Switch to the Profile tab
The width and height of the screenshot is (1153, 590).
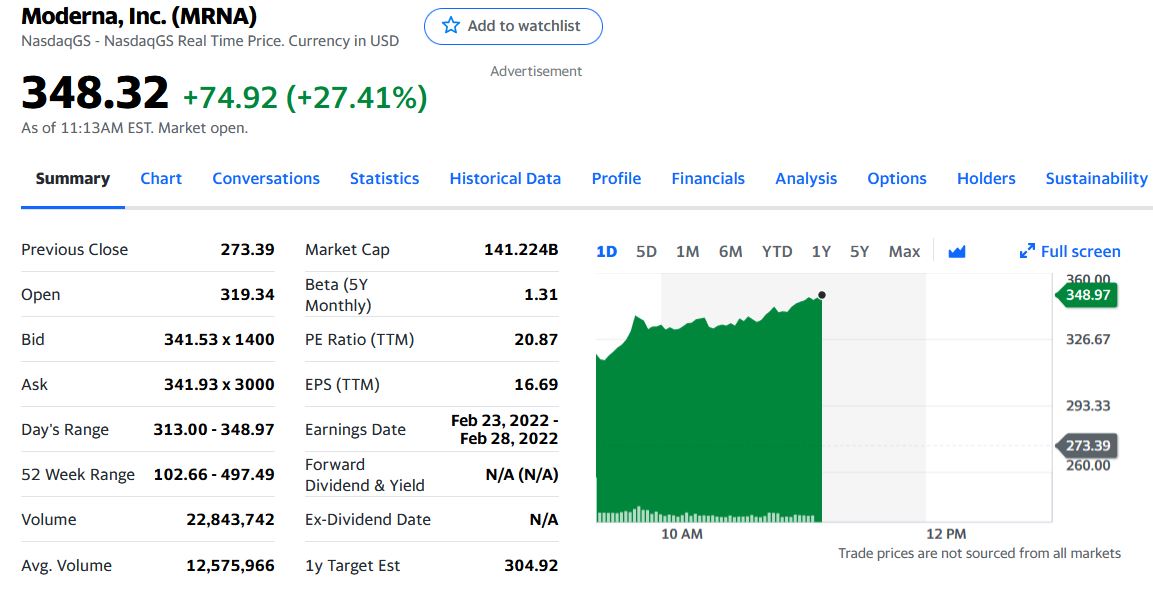click(x=616, y=179)
